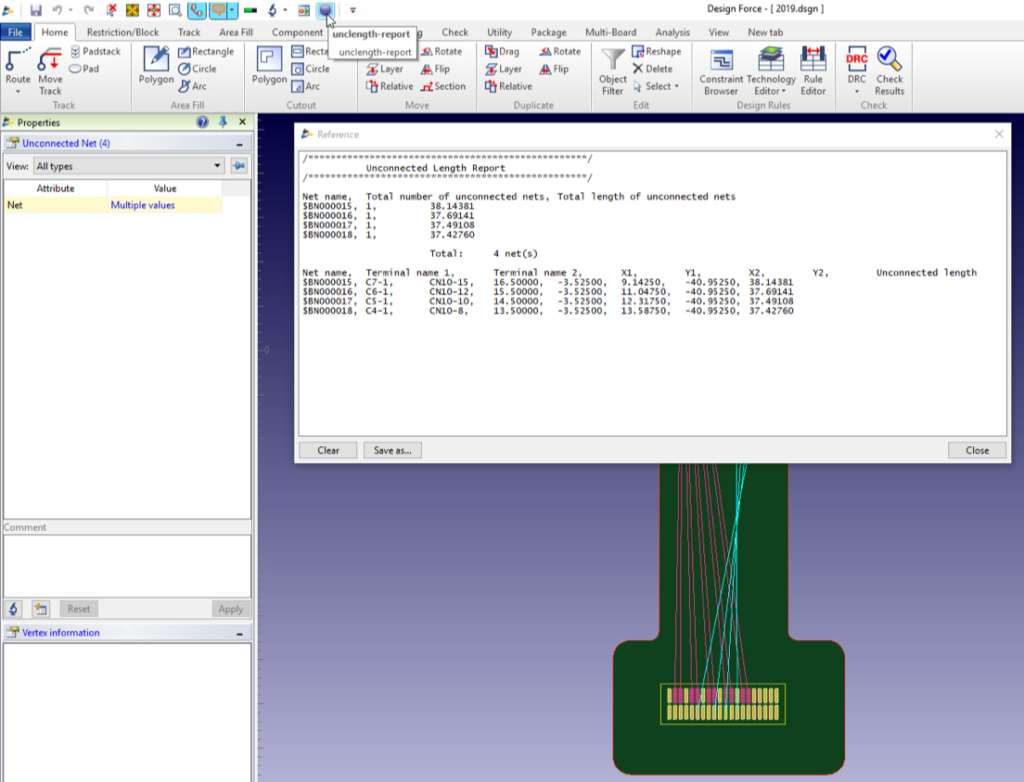This screenshot has width=1024, height=782.
Task: Switch to the Multi-Board tab
Action: [x=613, y=32]
